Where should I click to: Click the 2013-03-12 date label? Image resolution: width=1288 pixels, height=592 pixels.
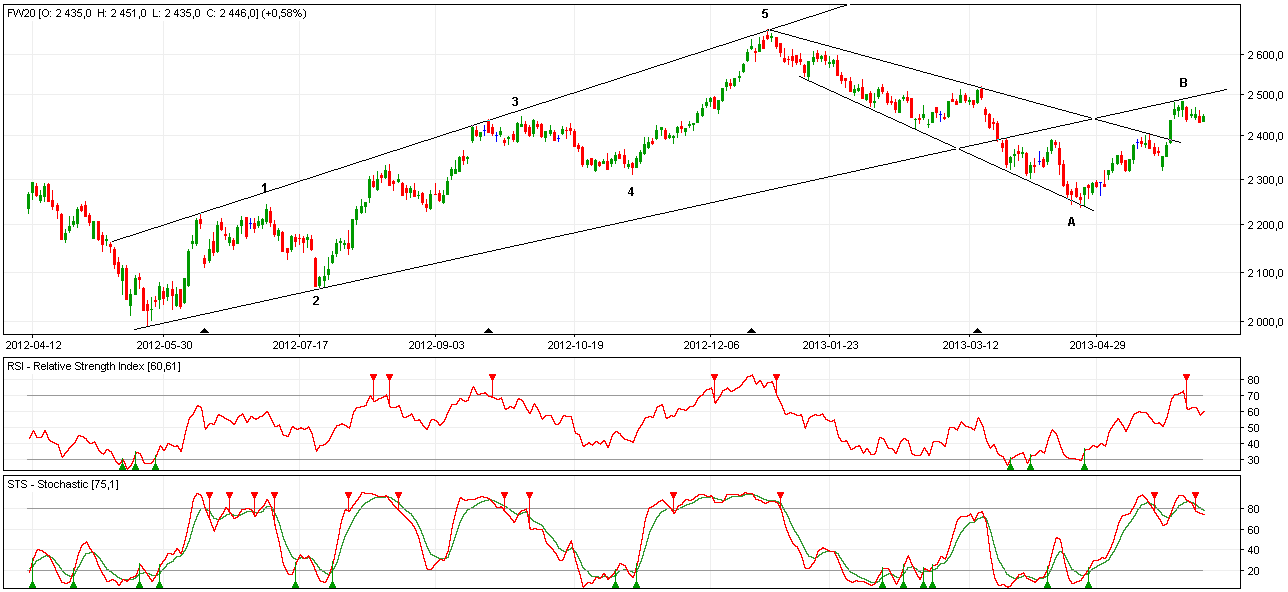pos(971,344)
